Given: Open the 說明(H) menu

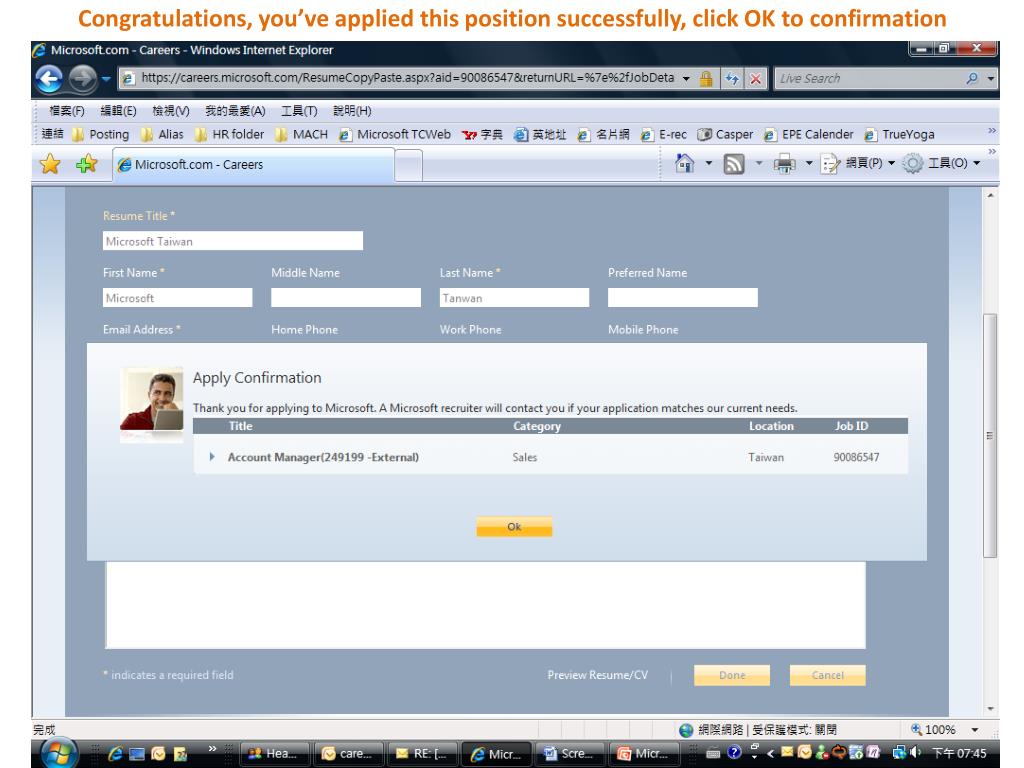Looking at the screenshot, I should [352, 111].
